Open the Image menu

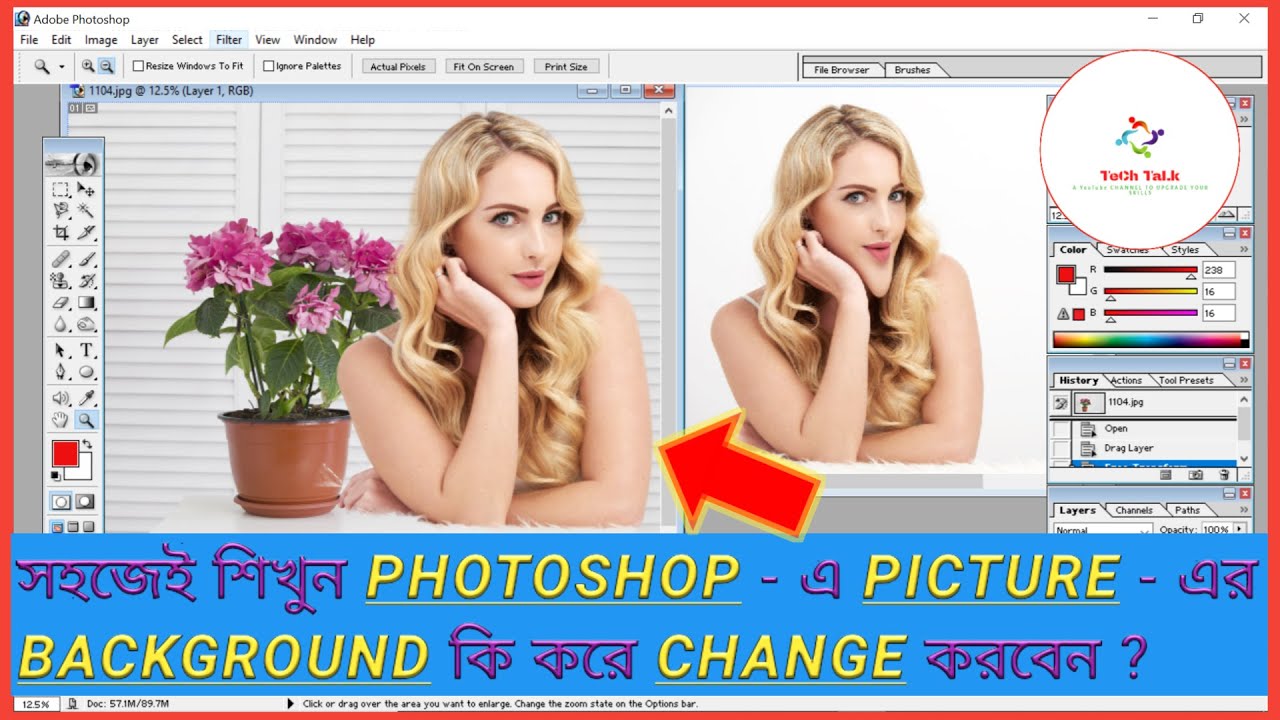point(101,40)
